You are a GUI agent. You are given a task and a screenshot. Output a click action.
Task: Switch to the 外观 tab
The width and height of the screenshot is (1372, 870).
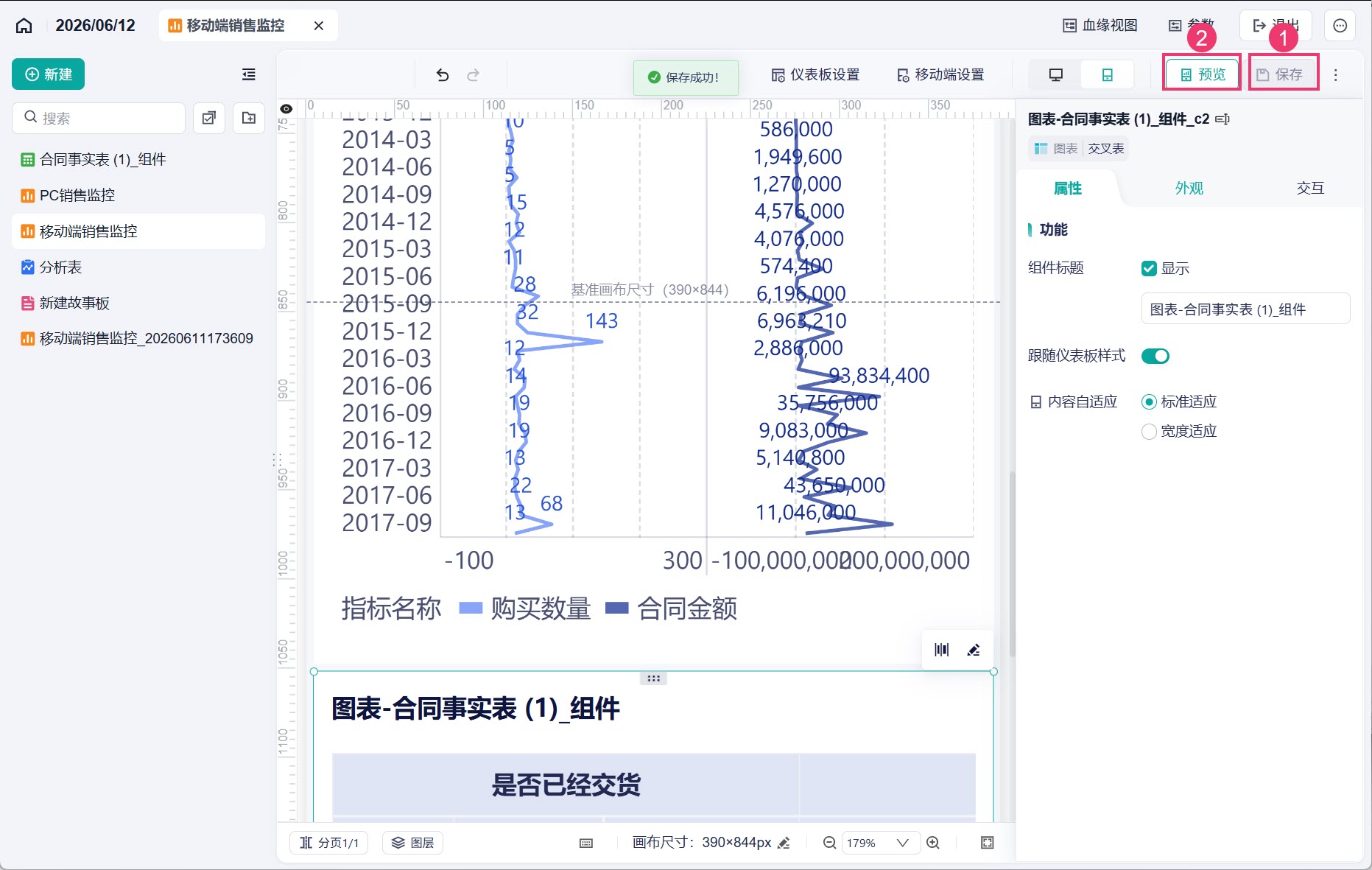pos(1189,188)
